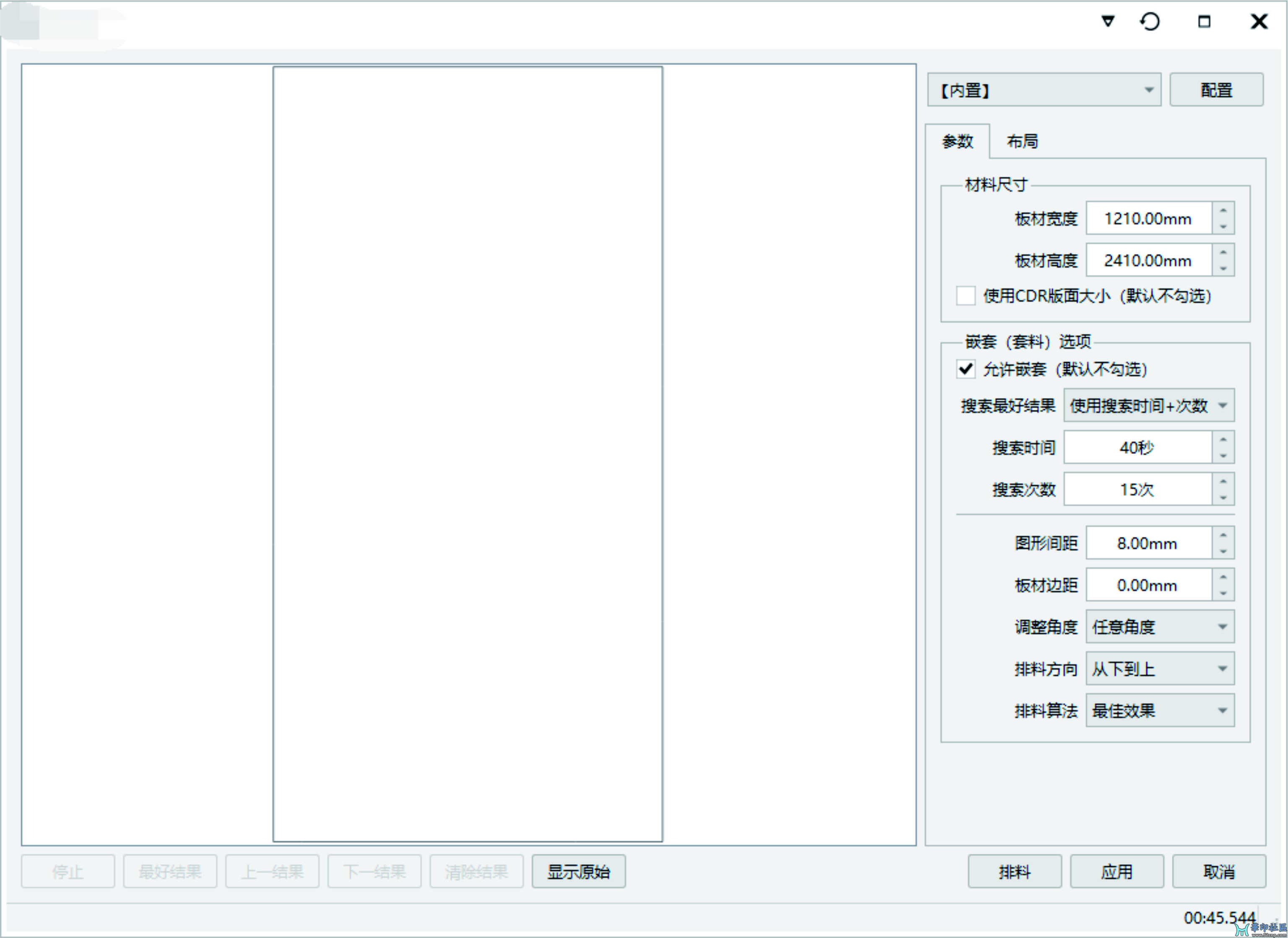Decrease 搜索次数 with down arrow
The width and height of the screenshot is (1288, 938).
click(1223, 498)
